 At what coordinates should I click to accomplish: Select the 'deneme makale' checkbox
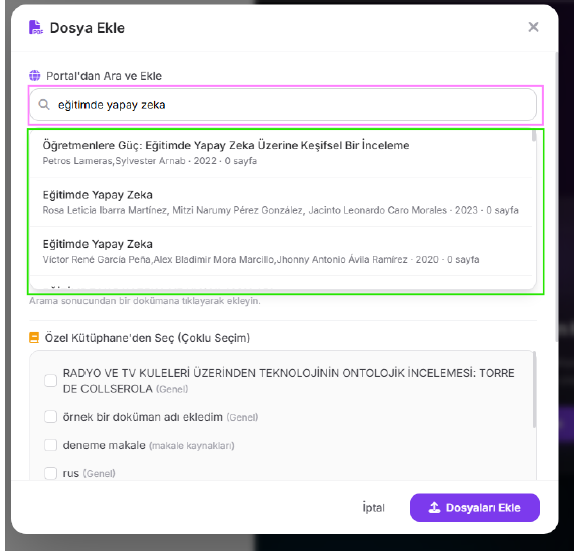coord(50,445)
